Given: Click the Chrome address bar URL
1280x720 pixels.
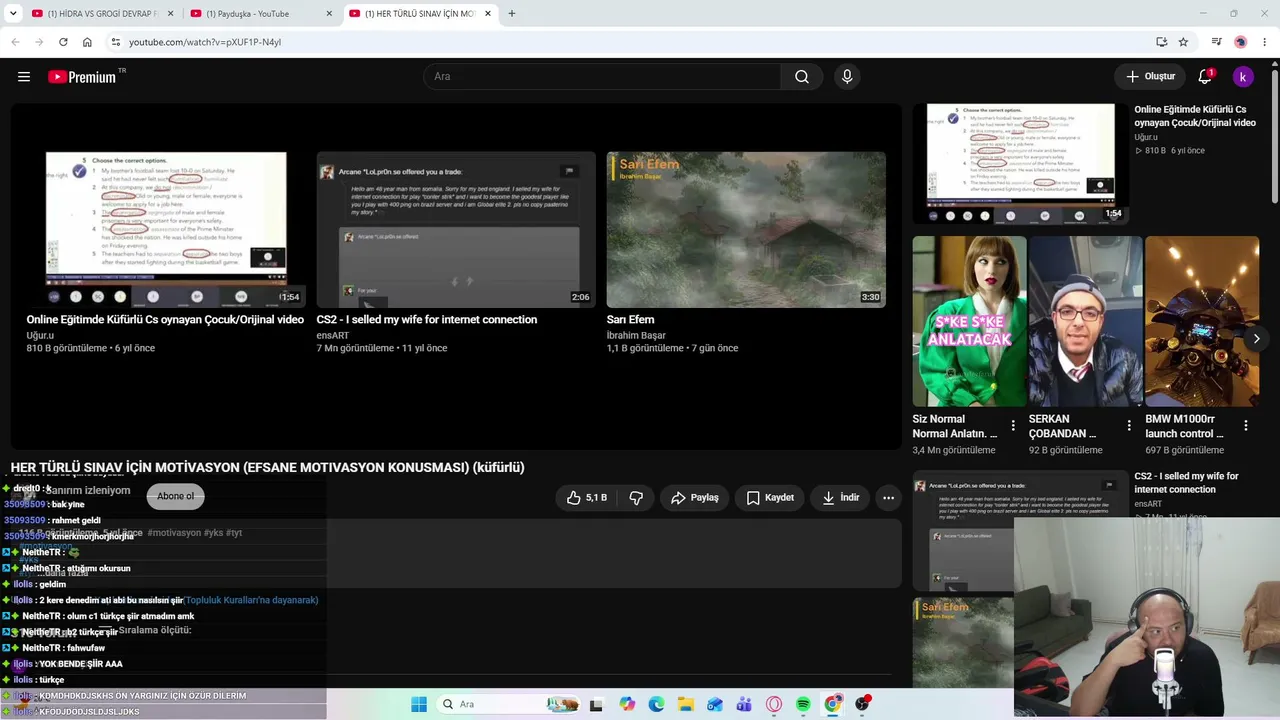Looking at the screenshot, I should click(x=205, y=42).
